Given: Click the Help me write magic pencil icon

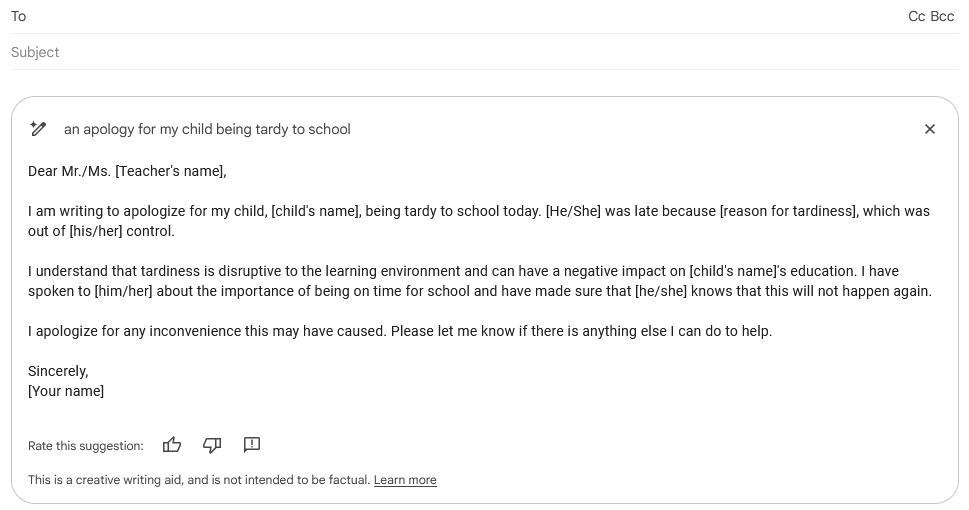Looking at the screenshot, I should click(x=38, y=129).
